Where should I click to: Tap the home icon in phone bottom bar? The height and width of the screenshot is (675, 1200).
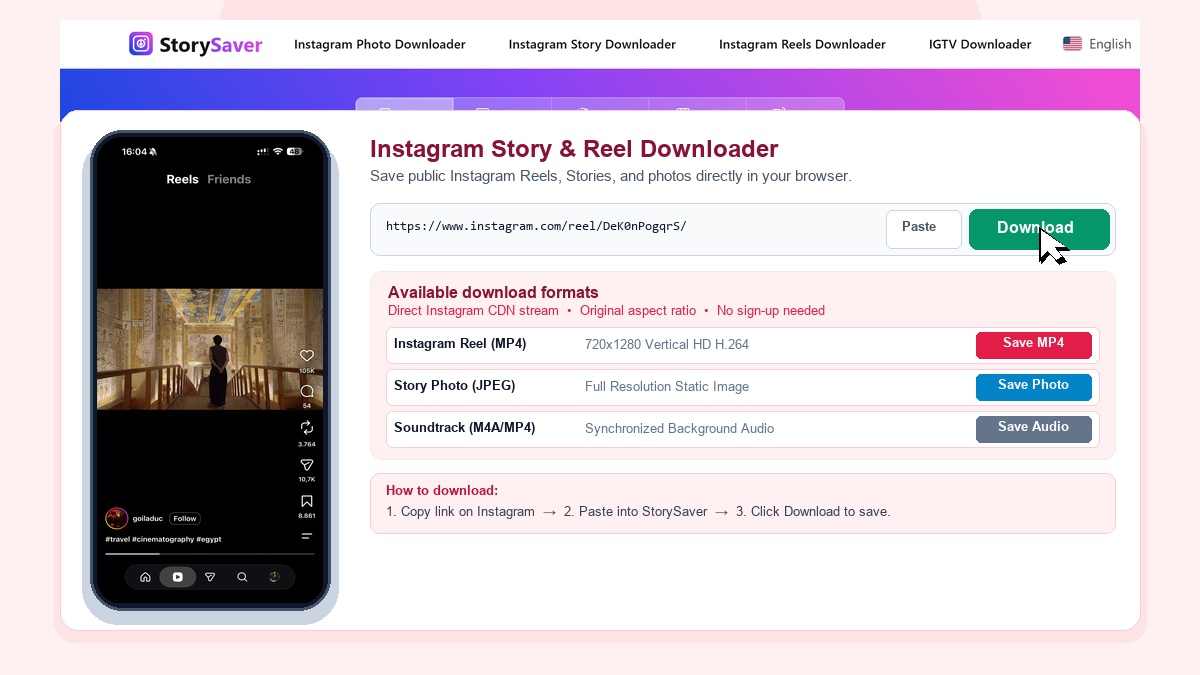click(x=145, y=577)
